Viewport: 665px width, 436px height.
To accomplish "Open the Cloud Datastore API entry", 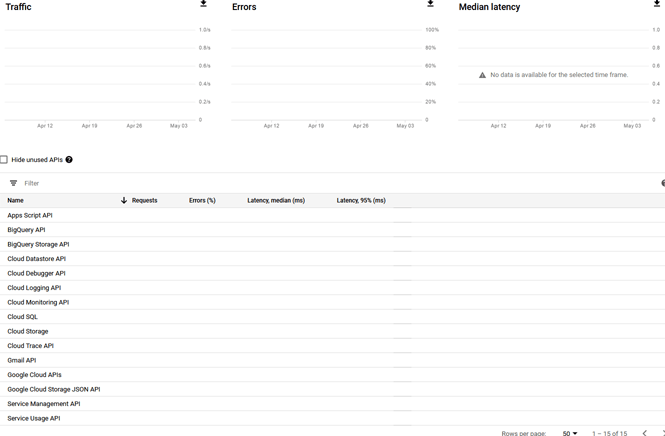I will point(36,258).
